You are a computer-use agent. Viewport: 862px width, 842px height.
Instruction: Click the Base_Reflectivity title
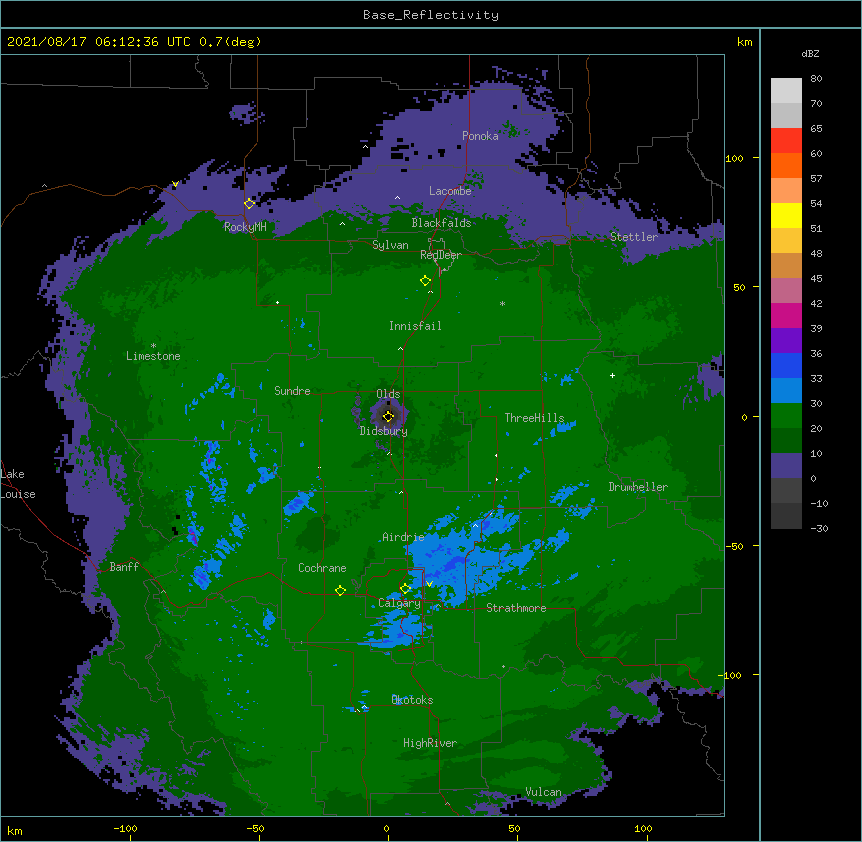(431, 15)
